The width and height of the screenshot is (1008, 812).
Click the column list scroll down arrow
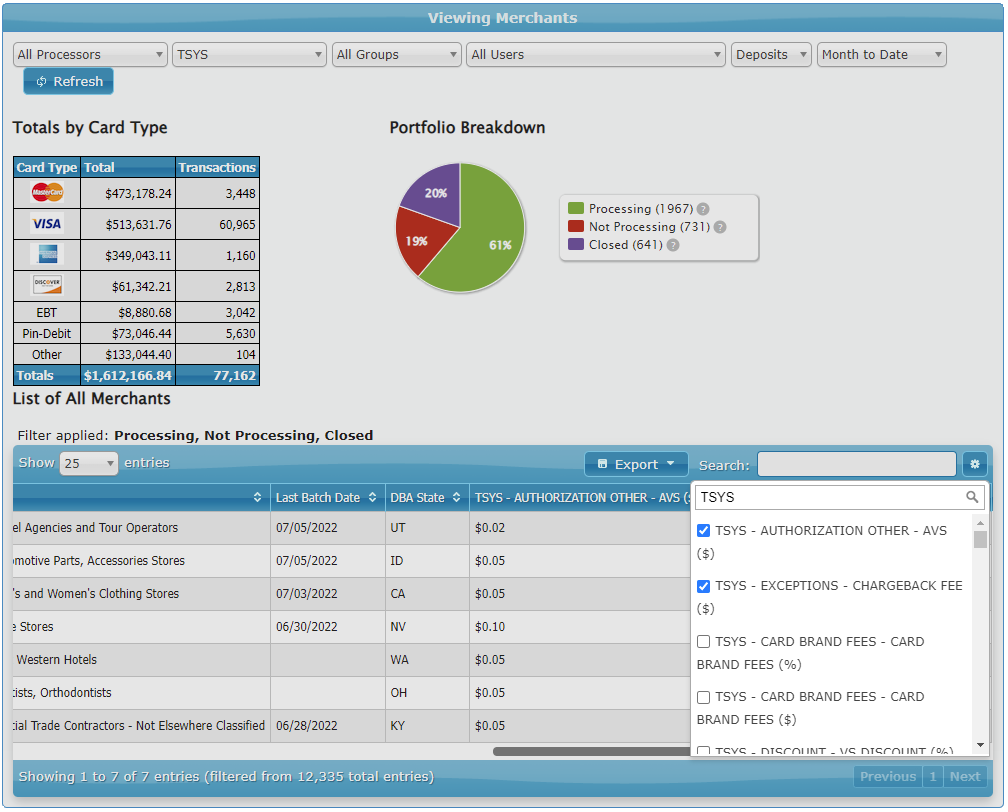(980, 745)
